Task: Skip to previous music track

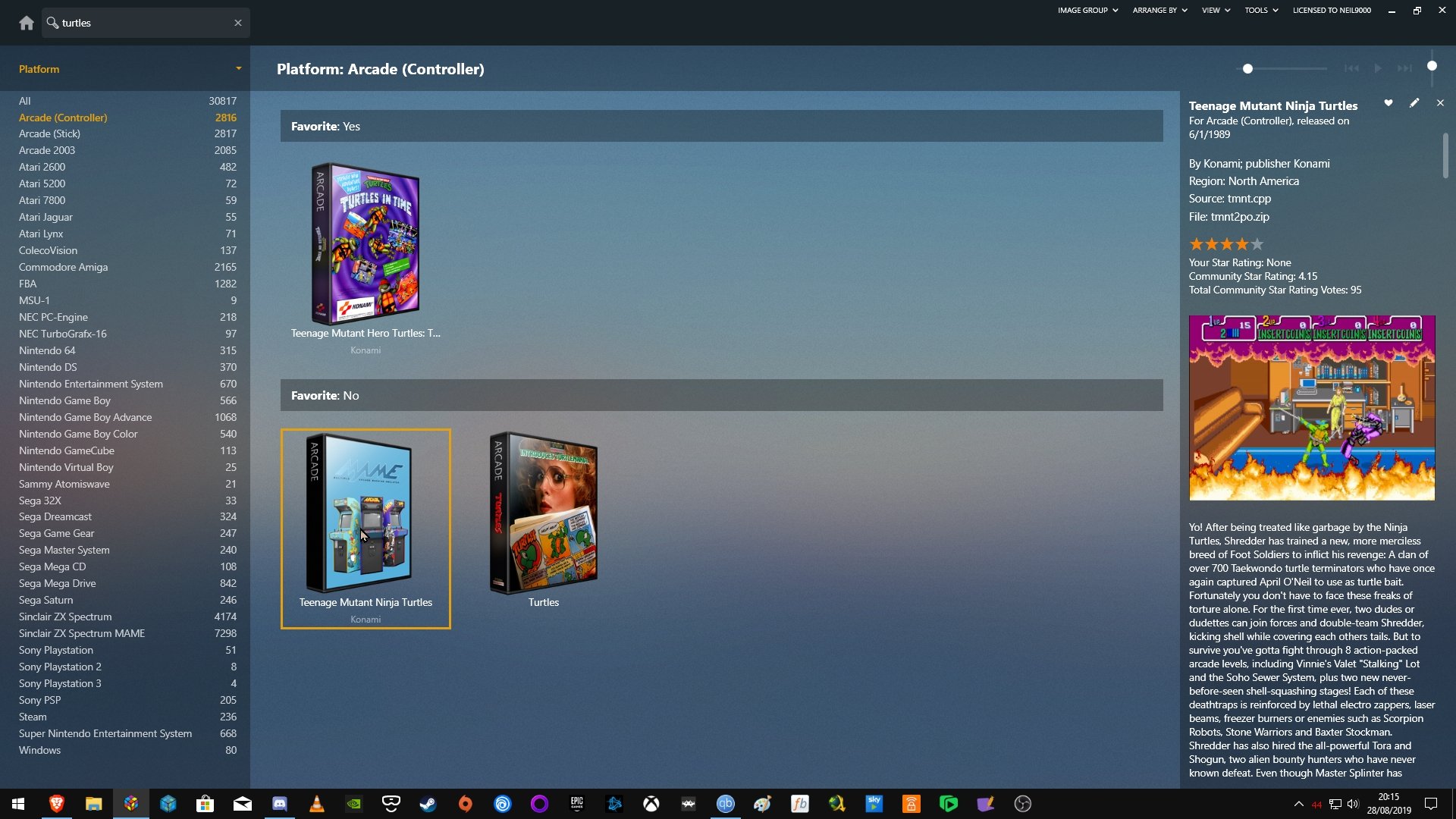Action: coord(1351,68)
